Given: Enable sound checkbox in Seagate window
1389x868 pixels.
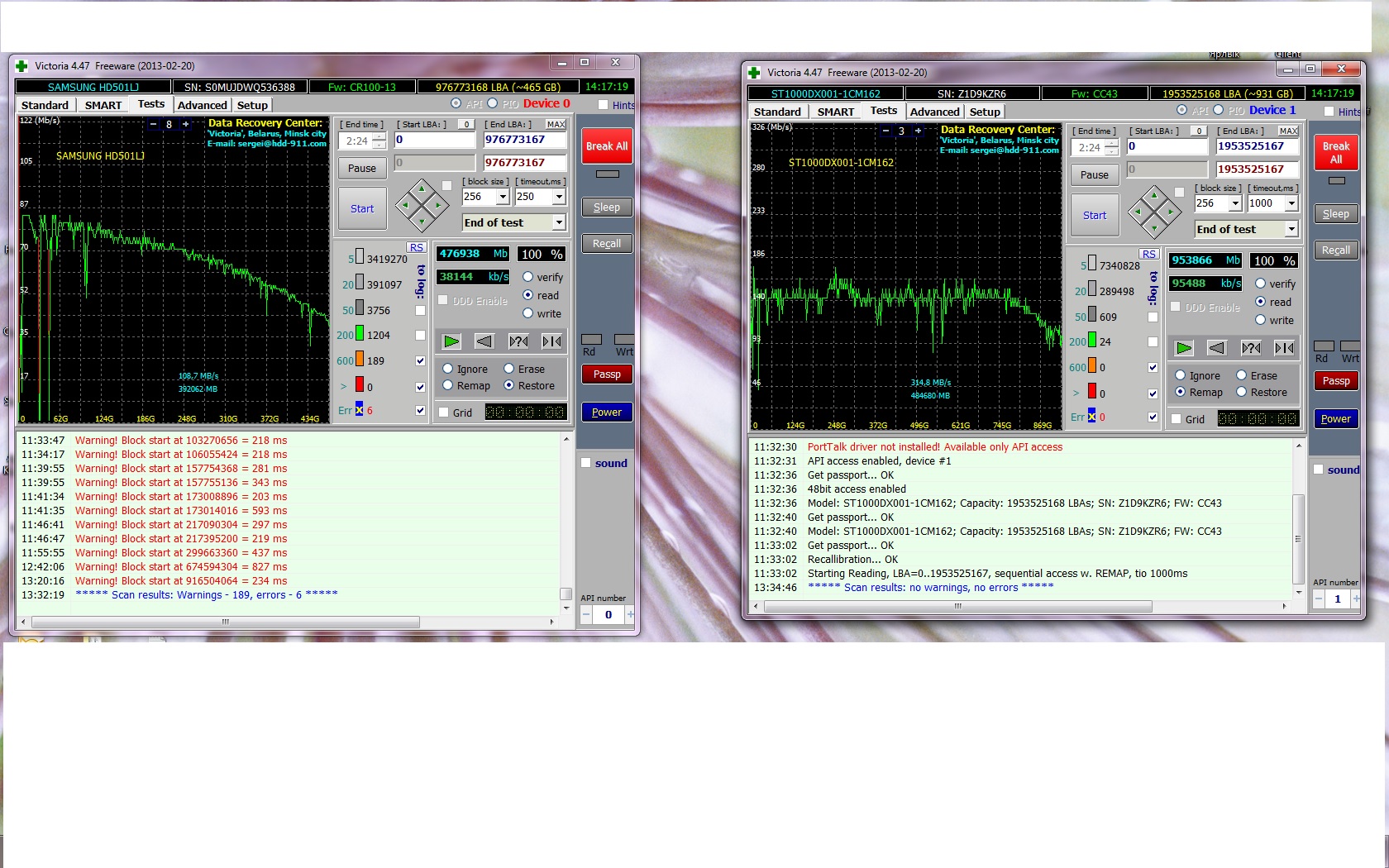Looking at the screenshot, I should point(1319,470).
